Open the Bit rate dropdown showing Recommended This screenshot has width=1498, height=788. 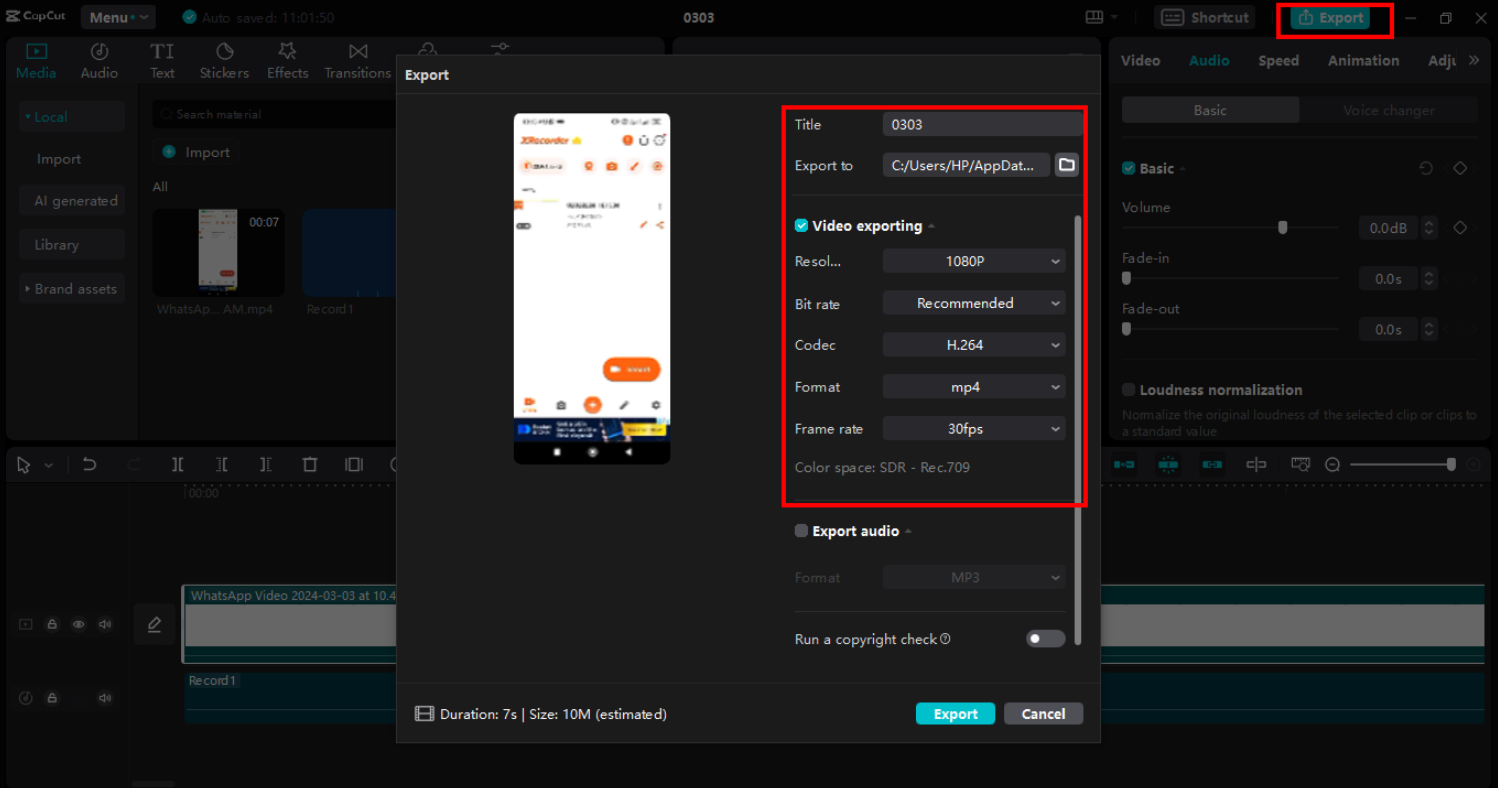click(974, 303)
